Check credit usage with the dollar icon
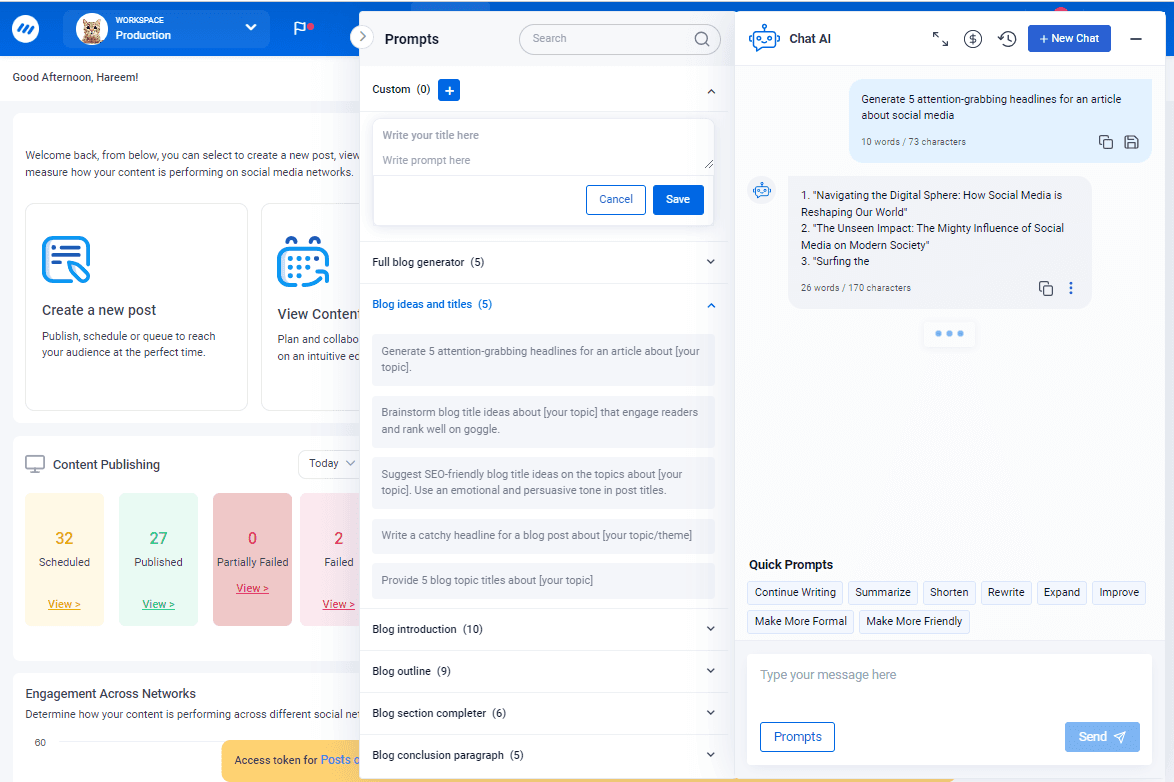The width and height of the screenshot is (1174, 782). 972,38
